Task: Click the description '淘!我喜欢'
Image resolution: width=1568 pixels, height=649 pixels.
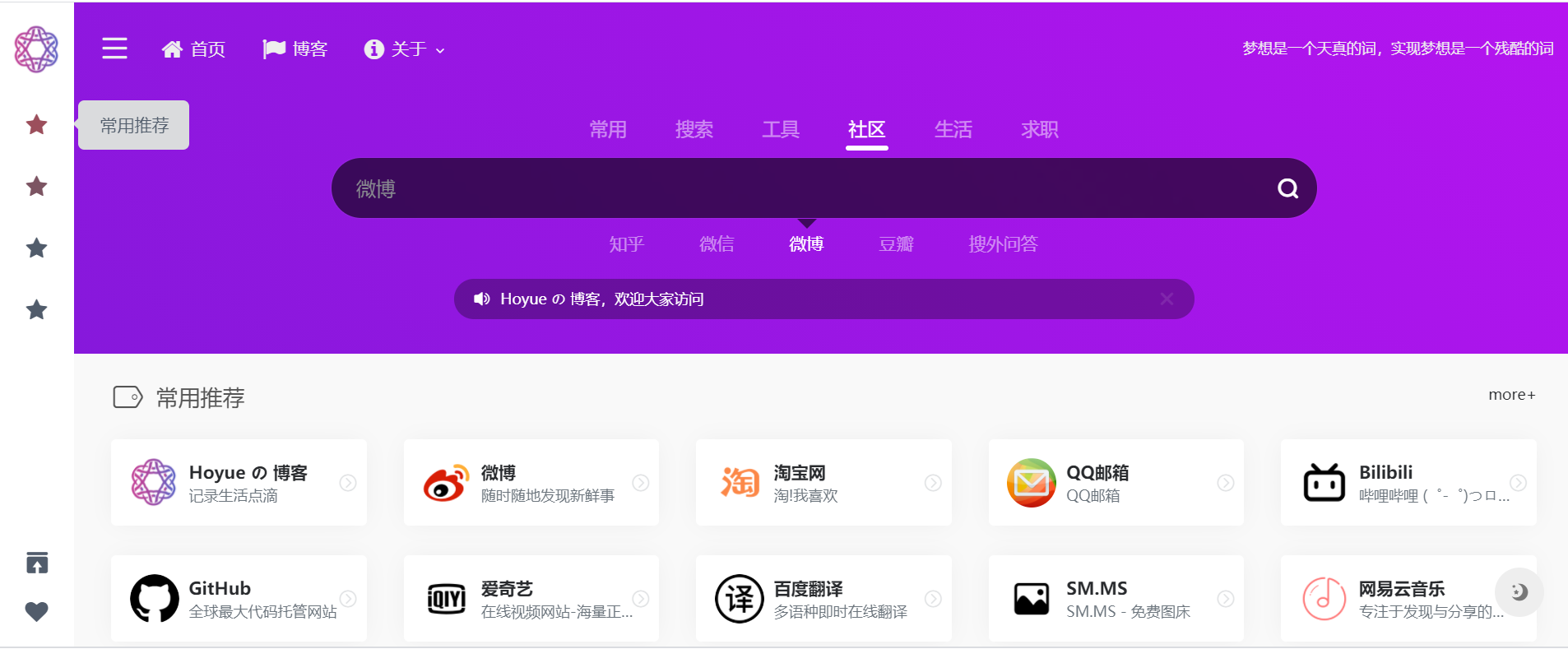Action: pos(806,496)
